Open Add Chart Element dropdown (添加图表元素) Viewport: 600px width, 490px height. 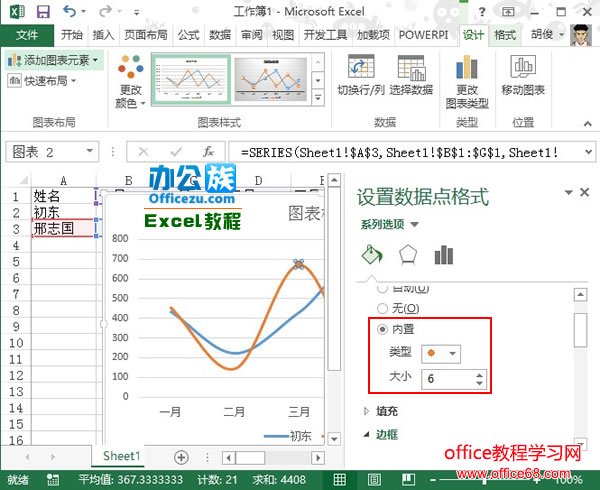(54, 60)
